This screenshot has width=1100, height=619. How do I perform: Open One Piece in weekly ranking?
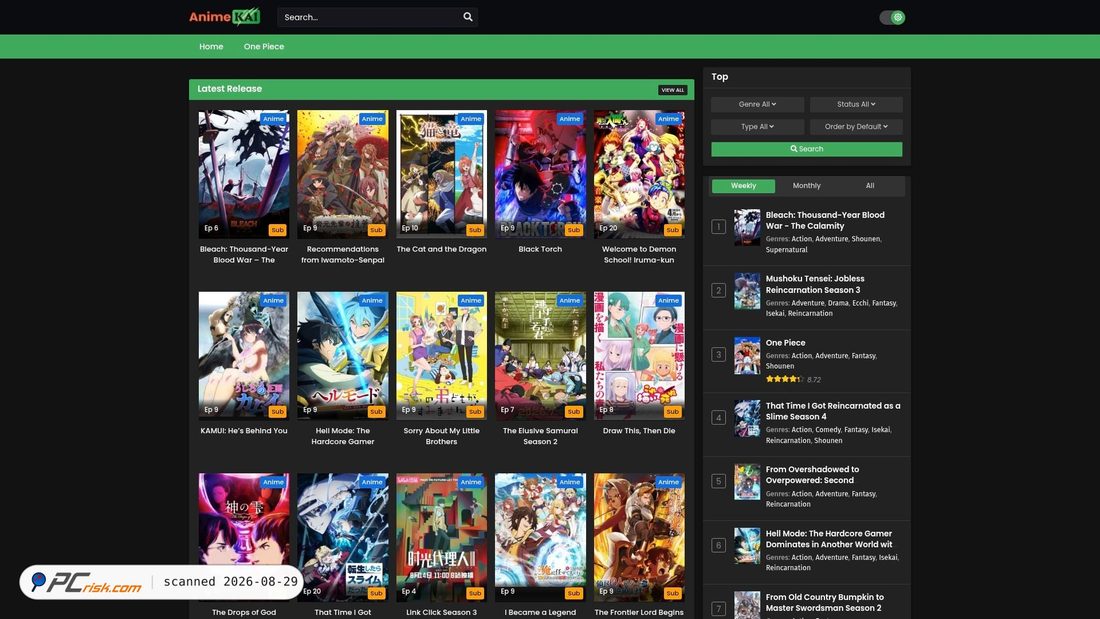785,343
